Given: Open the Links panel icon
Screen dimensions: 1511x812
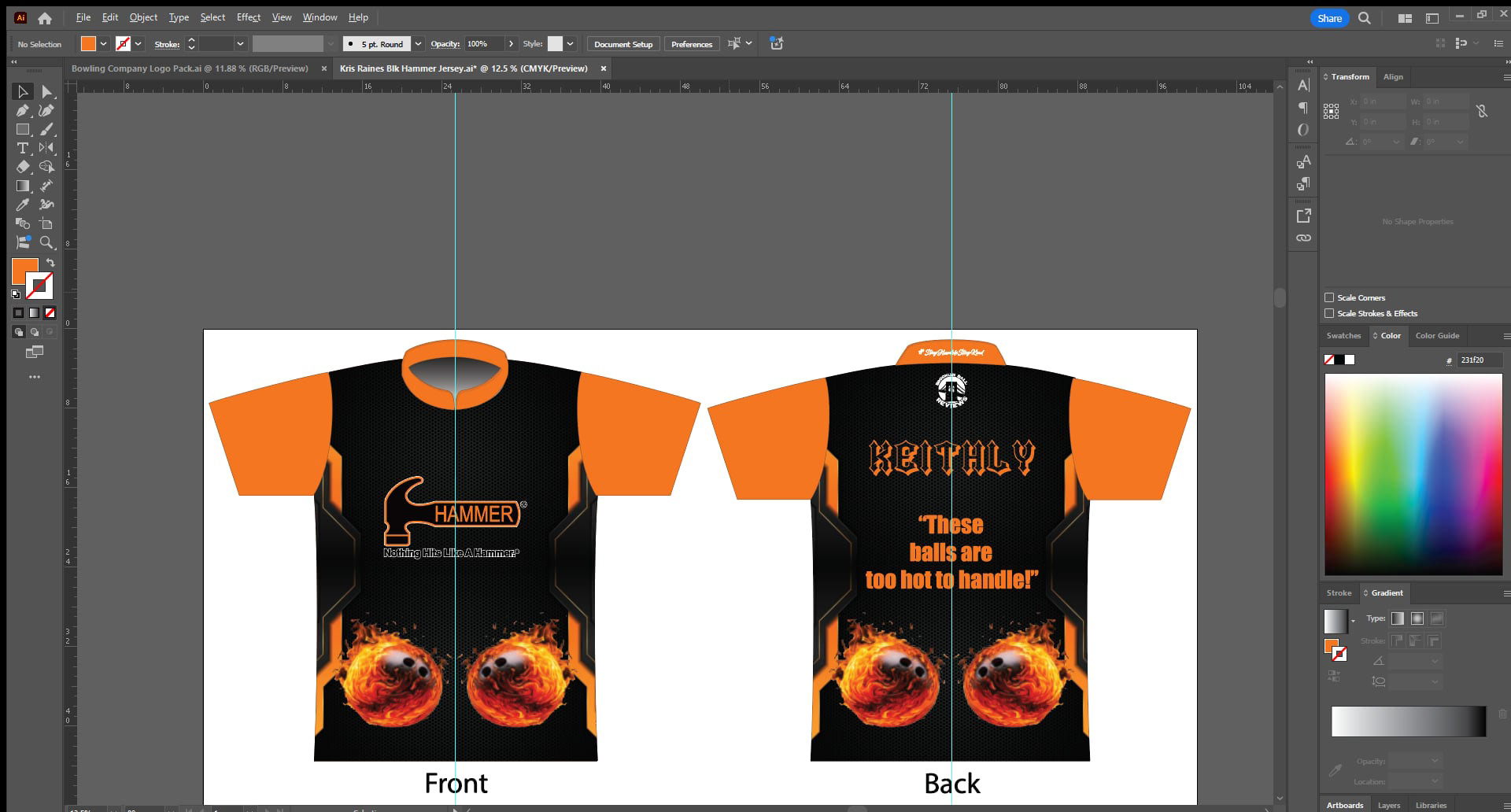Looking at the screenshot, I should coord(1303,238).
